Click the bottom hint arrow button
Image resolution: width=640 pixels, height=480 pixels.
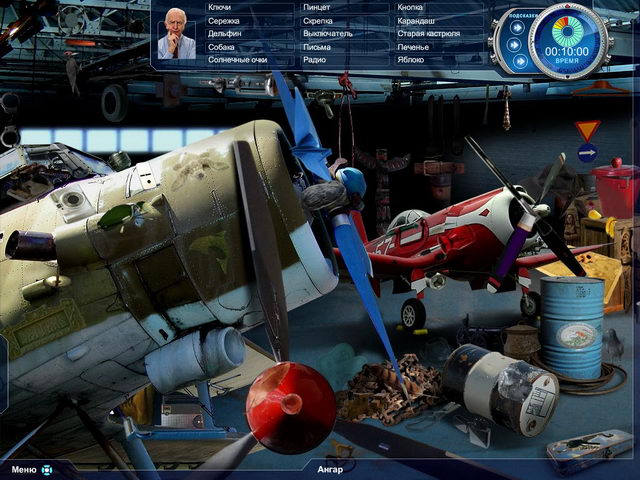tap(516, 62)
